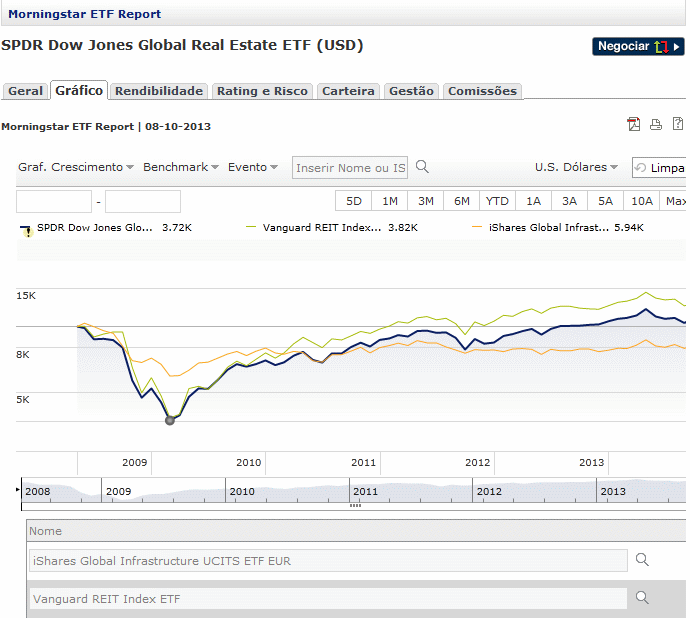Switch to the Gestão tab

coord(411,91)
